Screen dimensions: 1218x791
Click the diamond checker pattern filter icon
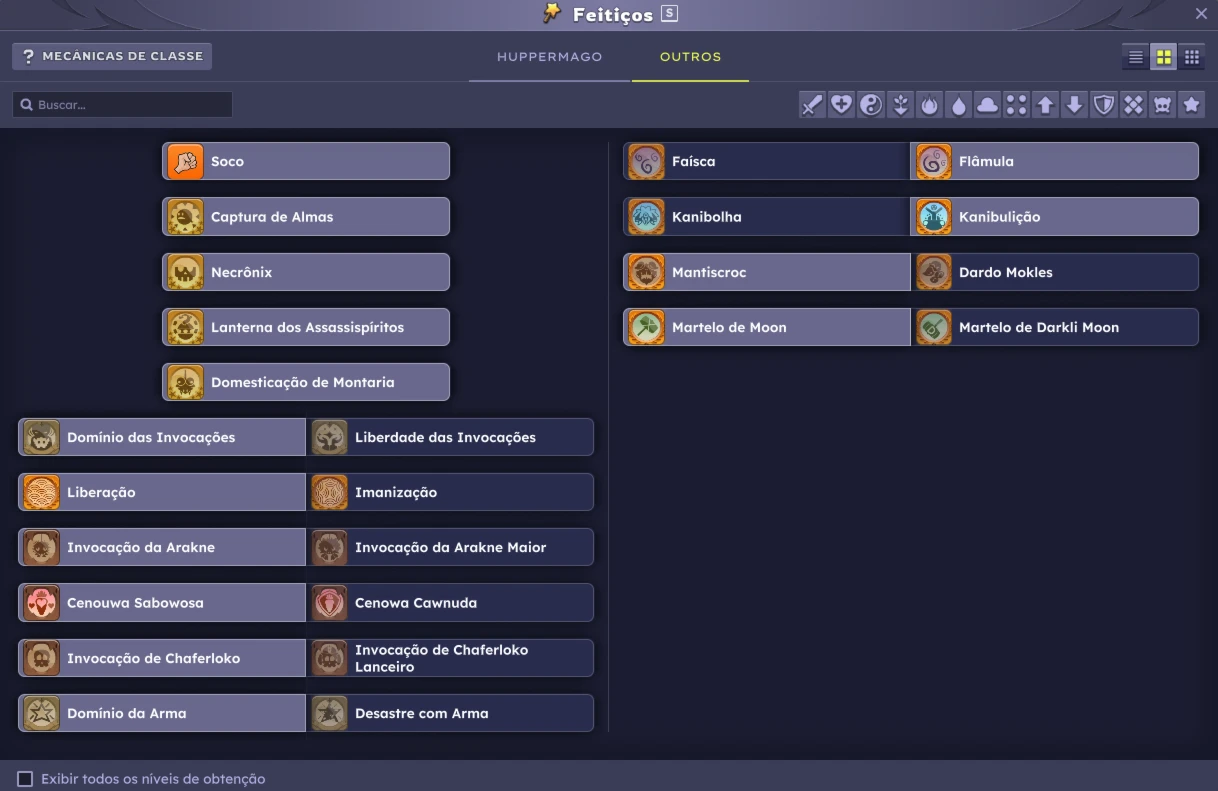pyautogui.click(x=1132, y=105)
